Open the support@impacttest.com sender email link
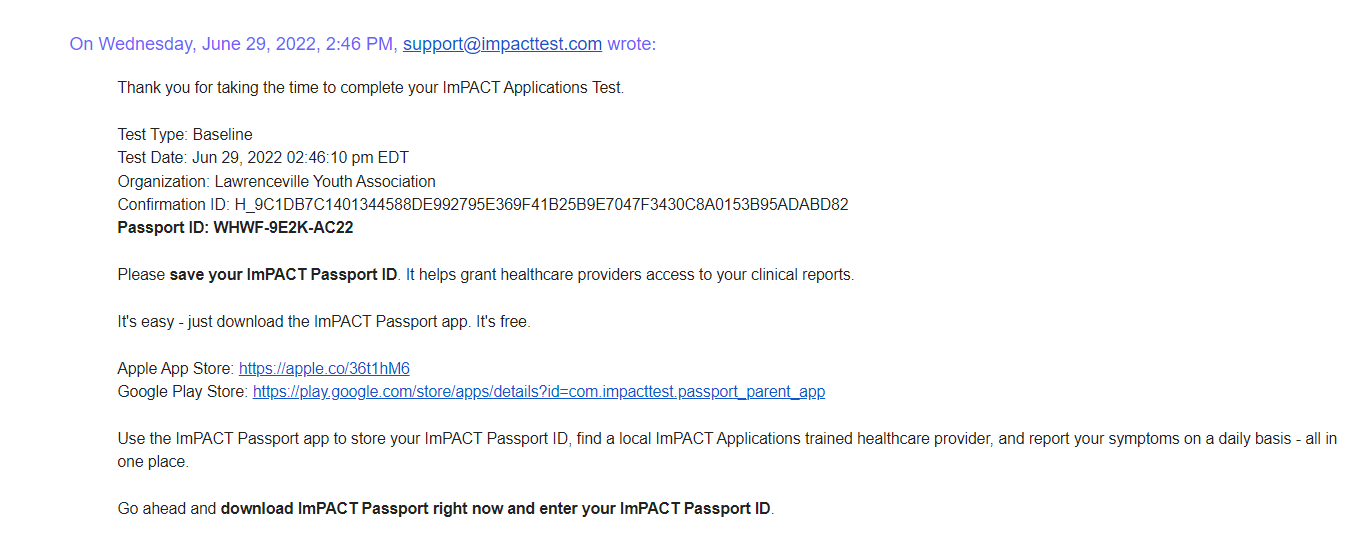The width and height of the screenshot is (1371, 552). tap(502, 44)
